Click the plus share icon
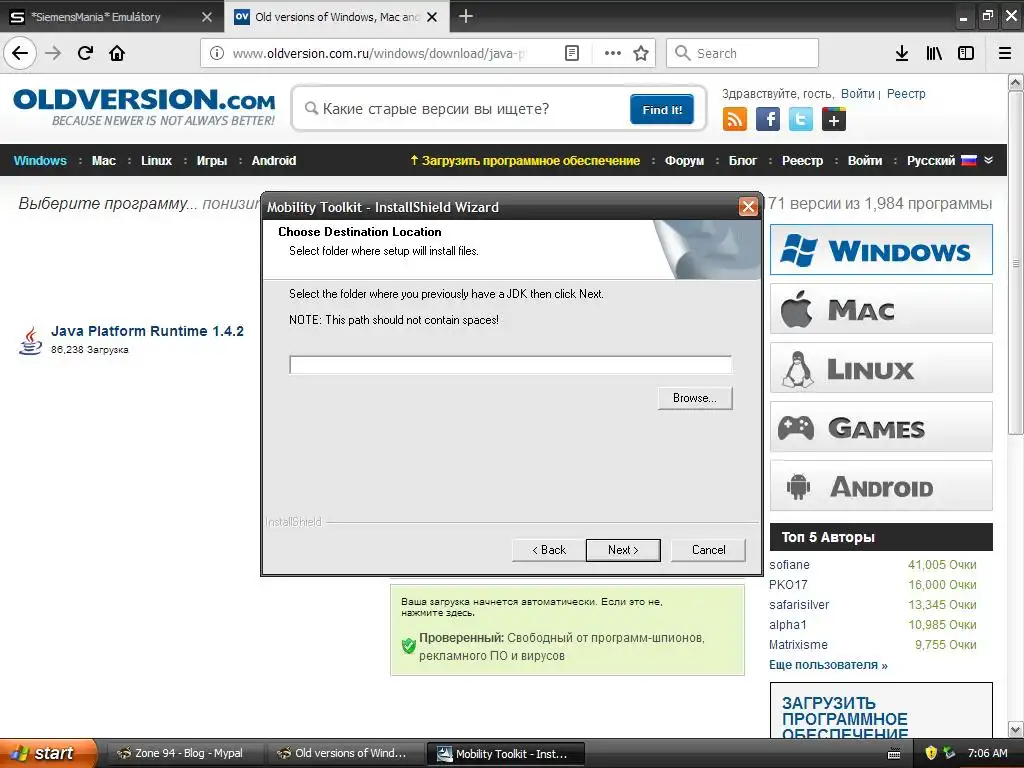The height and width of the screenshot is (768, 1024). [x=834, y=120]
